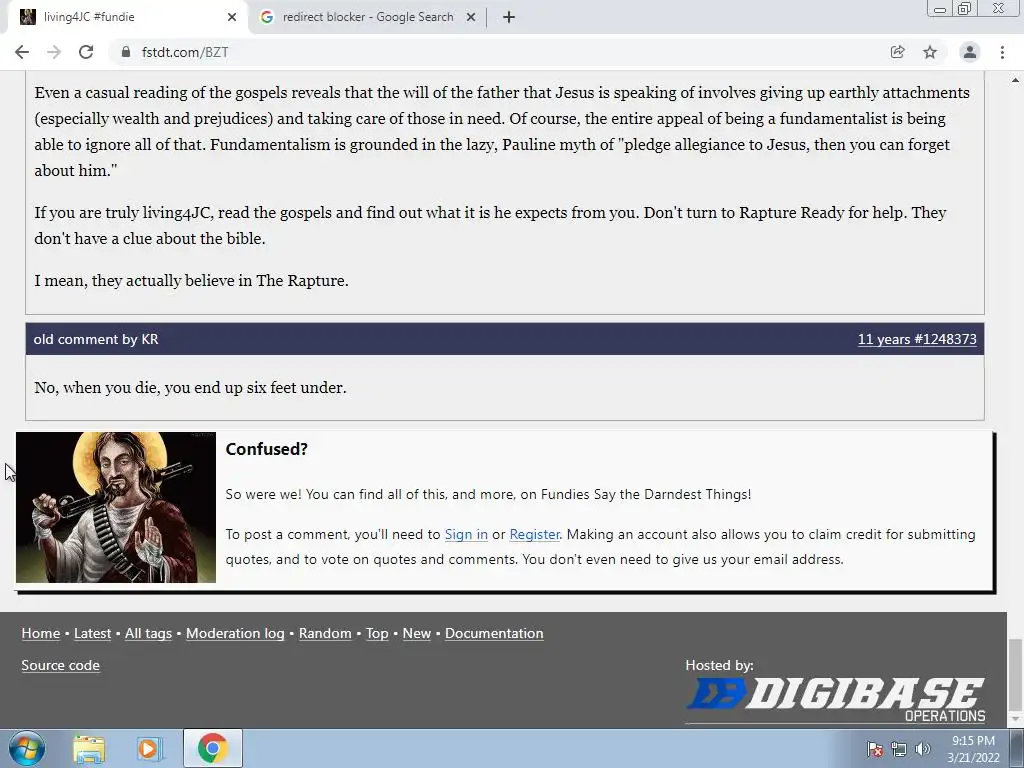
Task: Click the address bar URL fstdt.com/BZT
Action: coord(185,52)
